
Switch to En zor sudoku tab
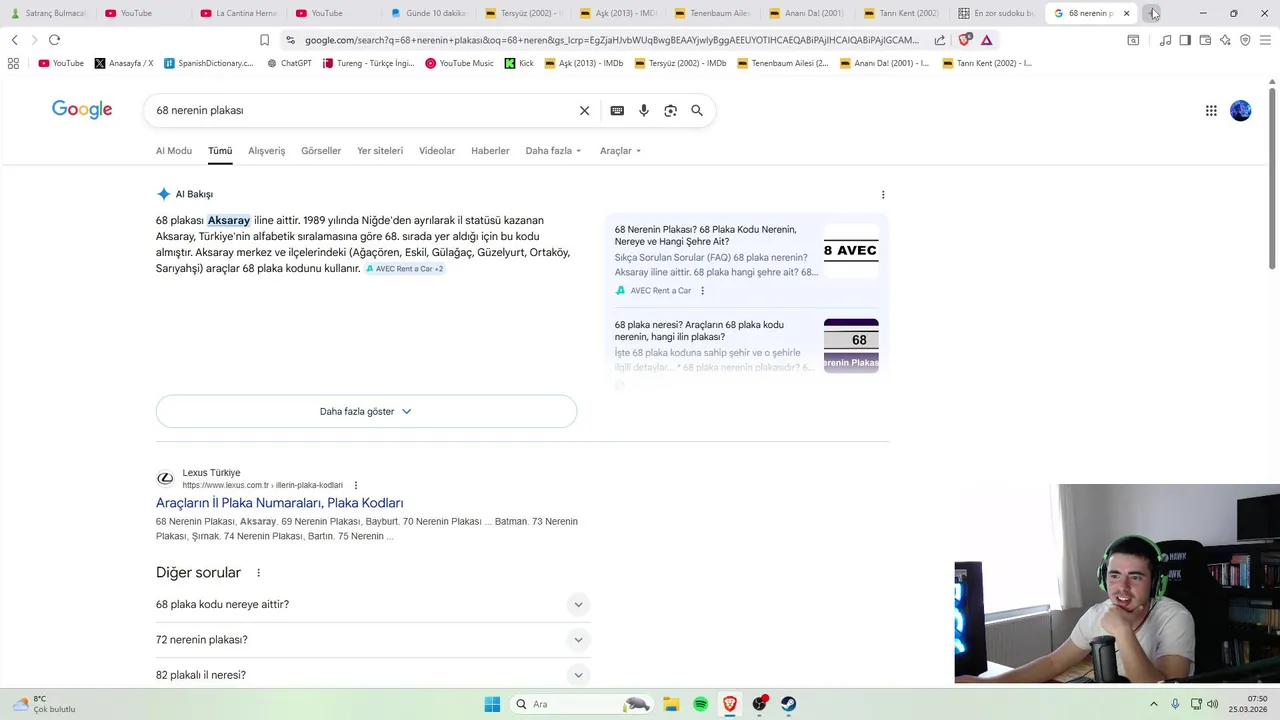tap(997, 13)
